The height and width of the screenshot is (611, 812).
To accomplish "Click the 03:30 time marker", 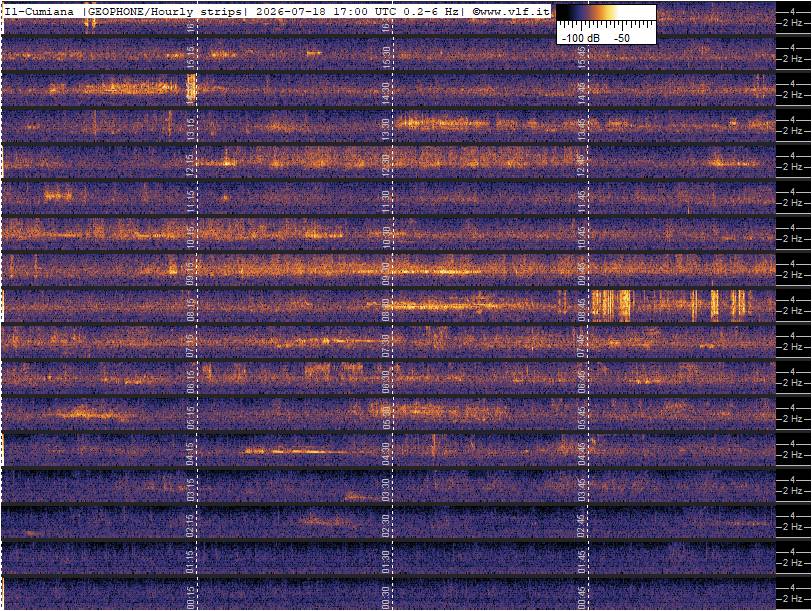I will pos(386,490).
